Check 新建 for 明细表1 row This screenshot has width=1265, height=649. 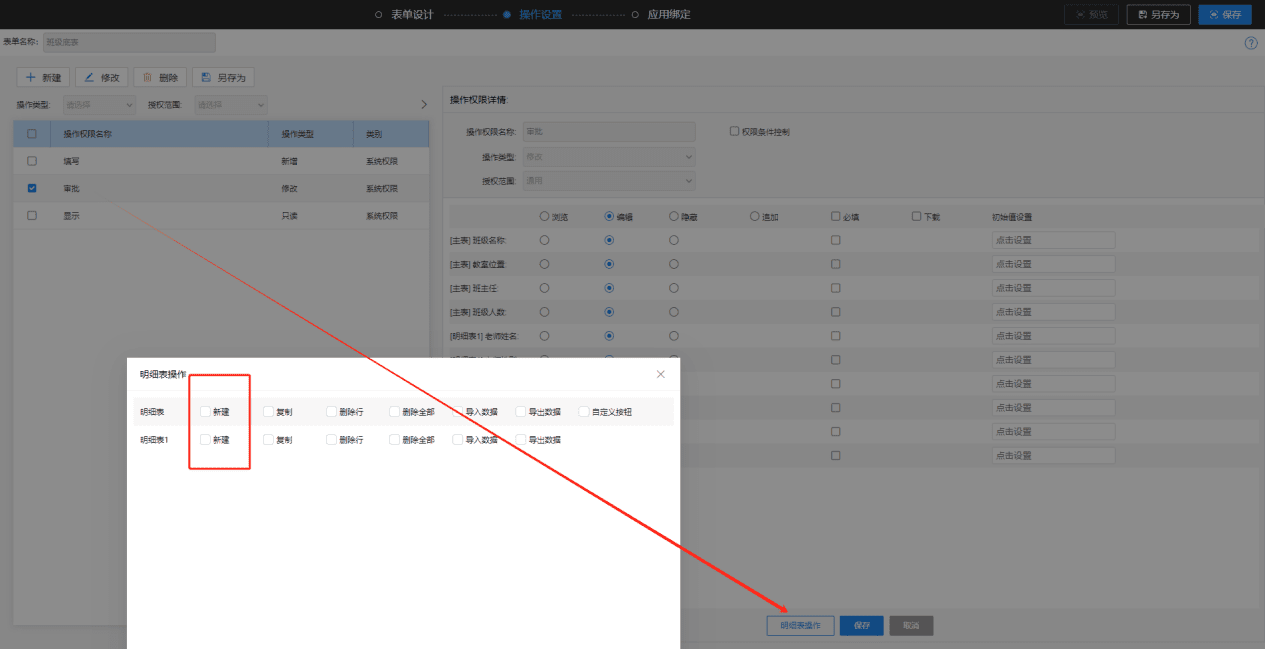point(205,439)
